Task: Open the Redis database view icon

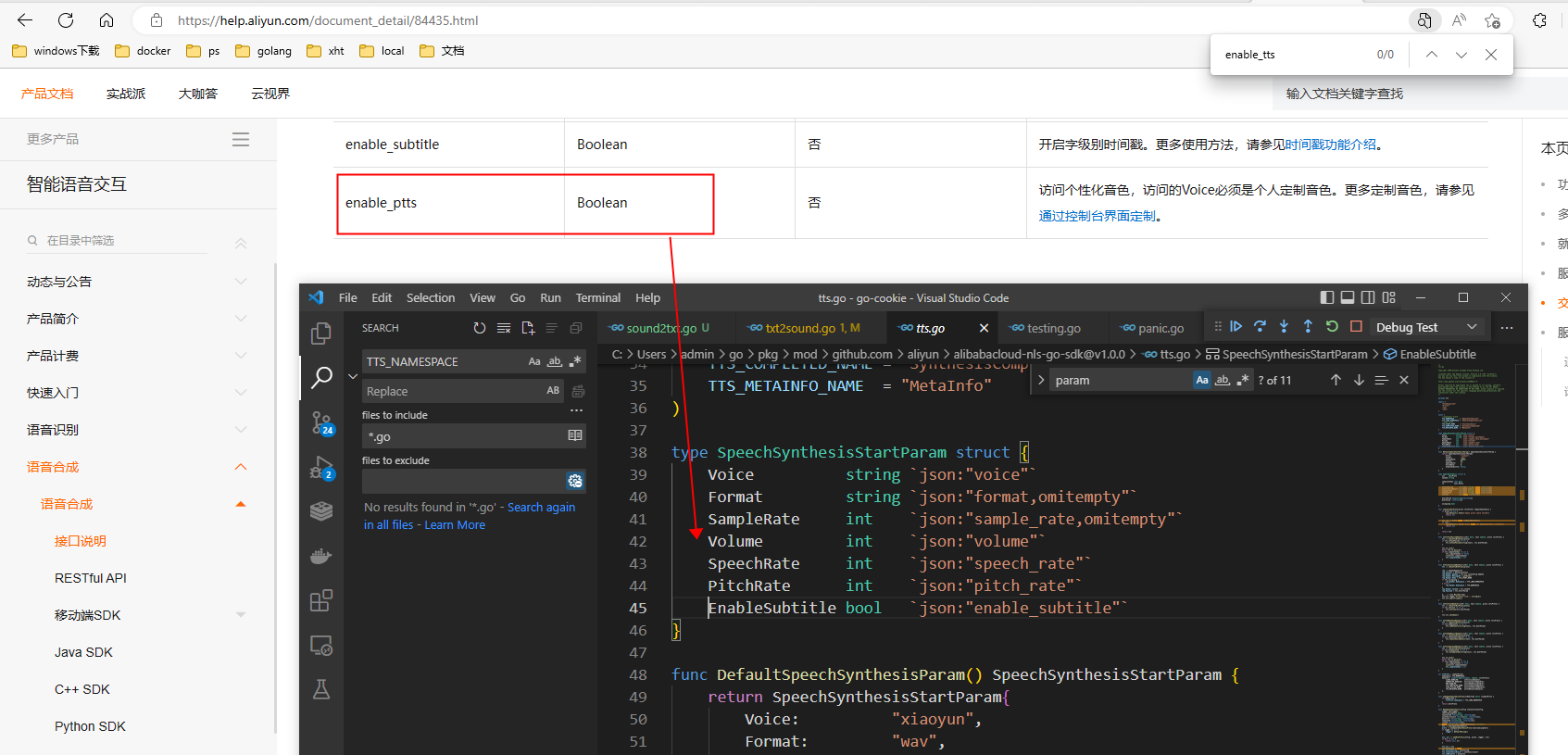Action: click(x=321, y=511)
